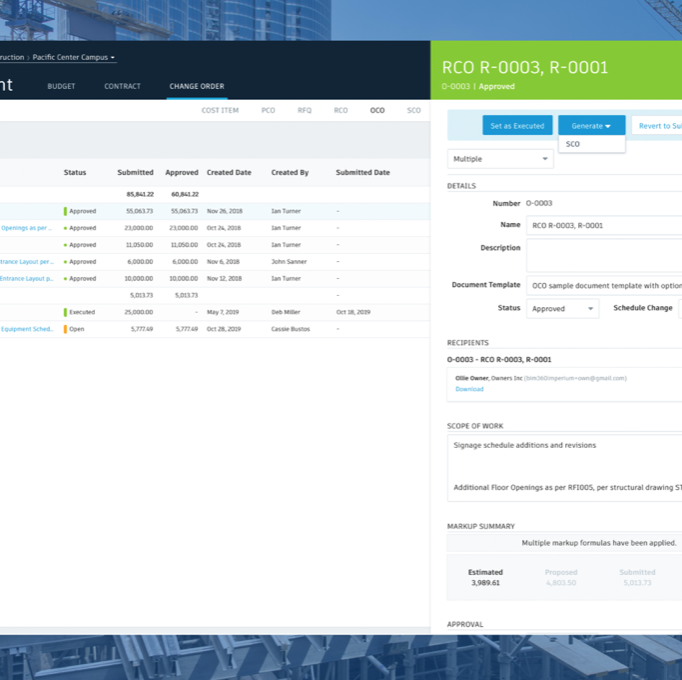Open the Generate dropdown button
Screen dimensions: 682x680
(592, 126)
